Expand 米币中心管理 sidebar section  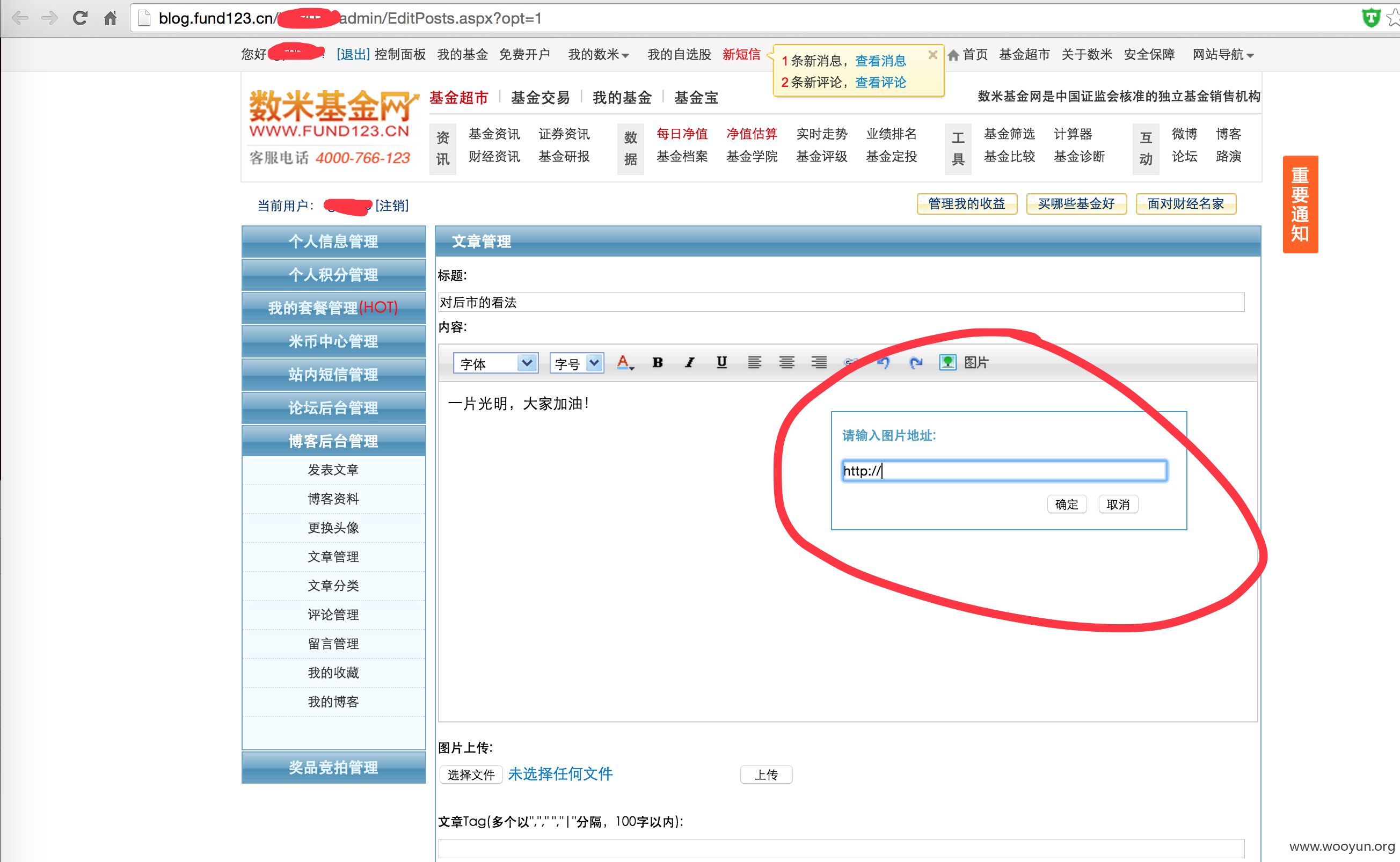(333, 341)
